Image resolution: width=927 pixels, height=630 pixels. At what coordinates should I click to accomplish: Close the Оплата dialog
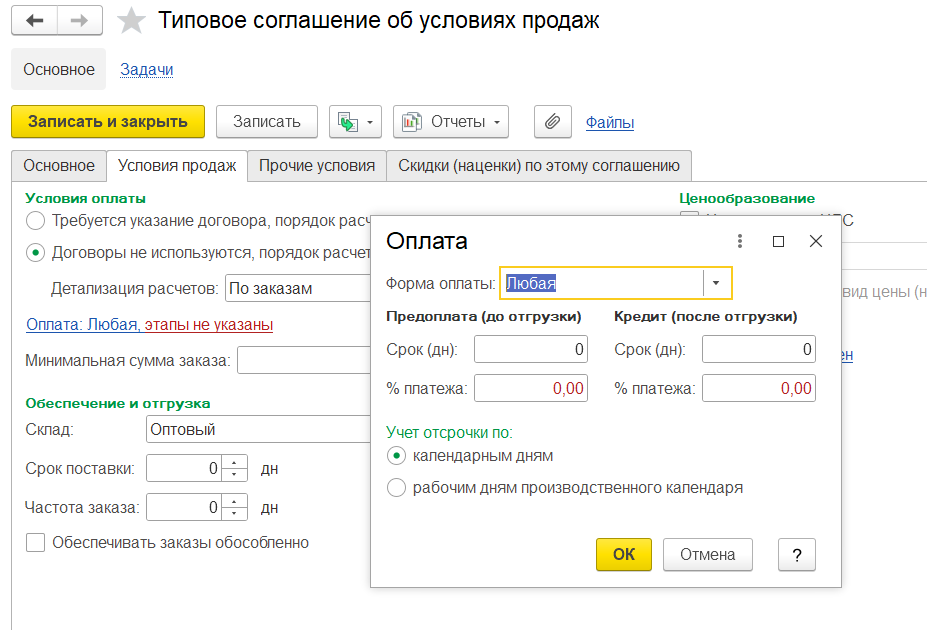coord(816,241)
